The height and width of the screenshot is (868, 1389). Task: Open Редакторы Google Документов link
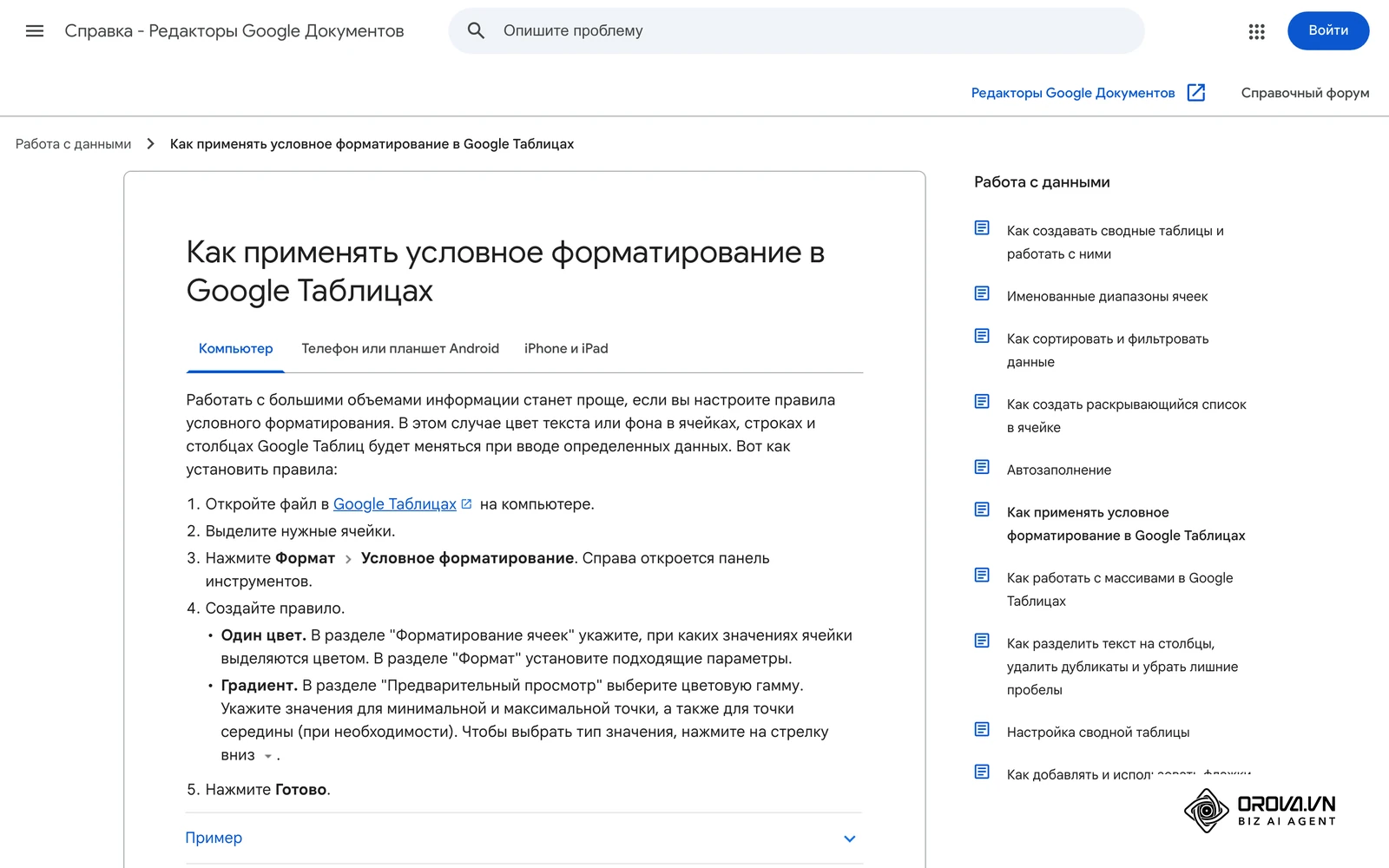tap(1073, 93)
